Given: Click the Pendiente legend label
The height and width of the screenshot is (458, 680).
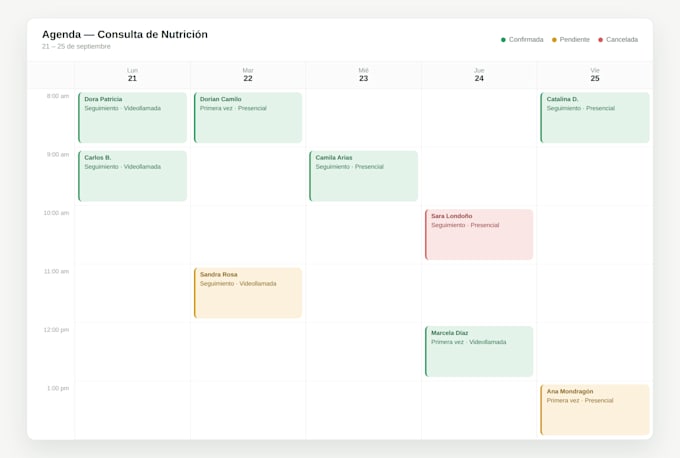Looking at the screenshot, I should 575,39.
